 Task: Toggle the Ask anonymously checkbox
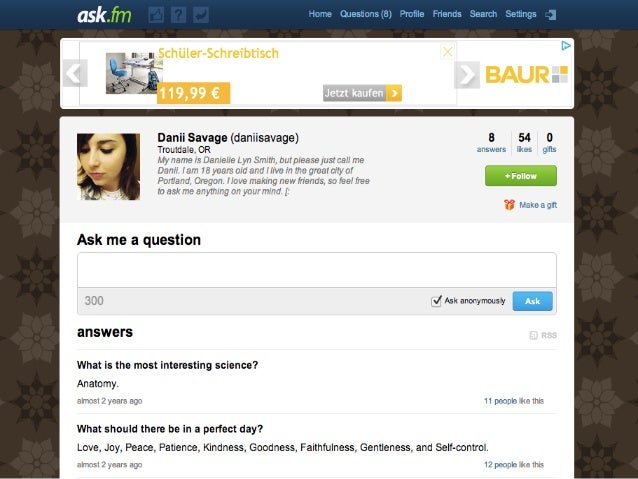click(x=436, y=301)
